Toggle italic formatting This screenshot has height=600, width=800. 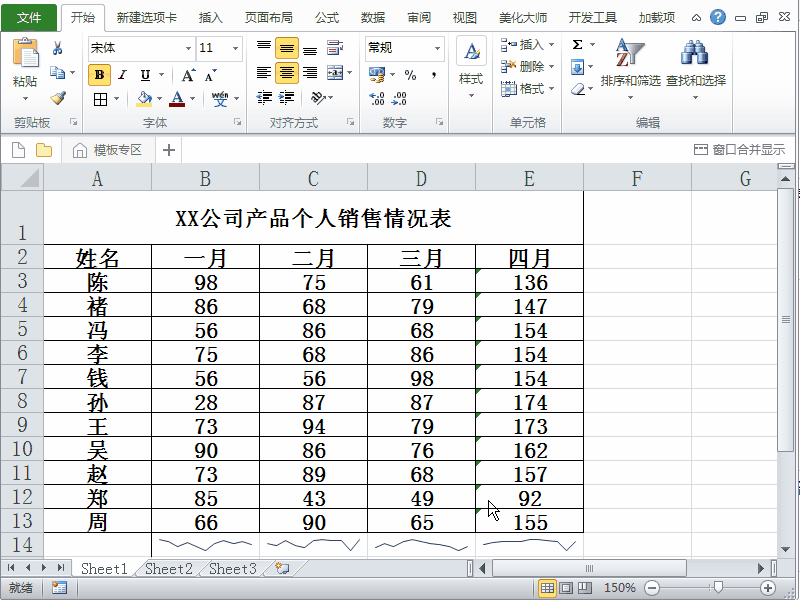point(122,74)
